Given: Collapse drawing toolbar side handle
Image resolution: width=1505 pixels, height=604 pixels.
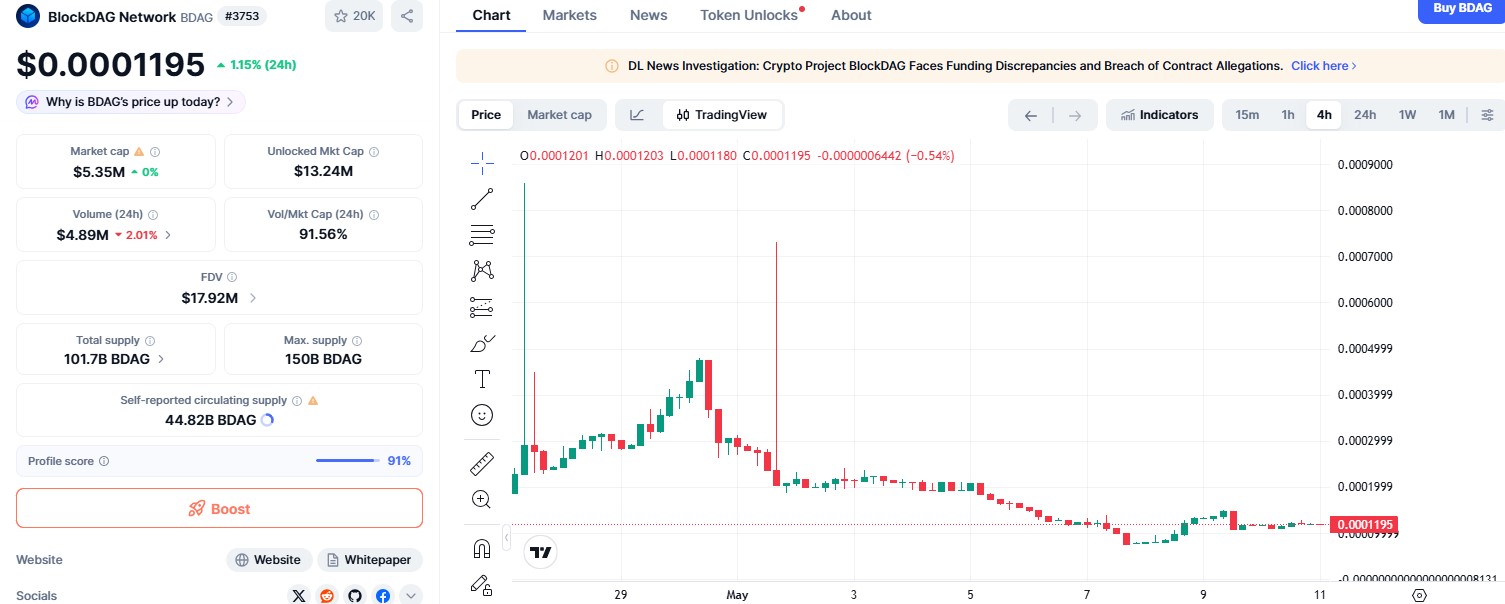Looking at the screenshot, I should (x=506, y=538).
